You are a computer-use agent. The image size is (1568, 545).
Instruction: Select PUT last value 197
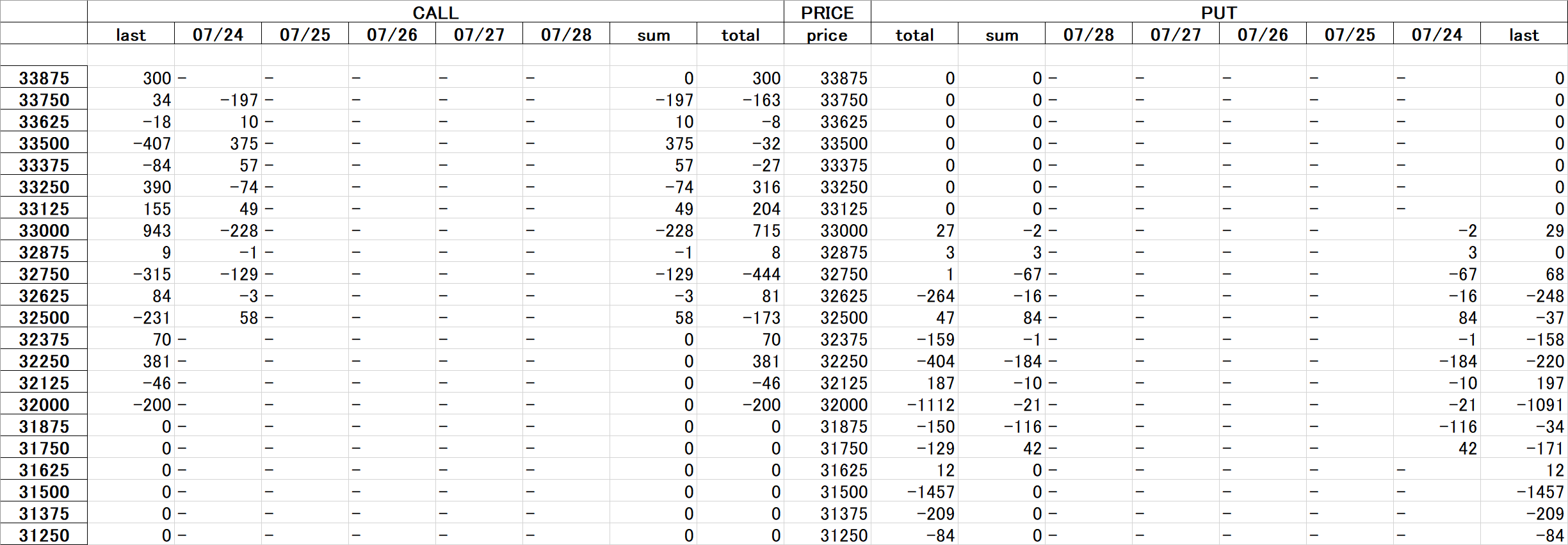coord(1550,382)
